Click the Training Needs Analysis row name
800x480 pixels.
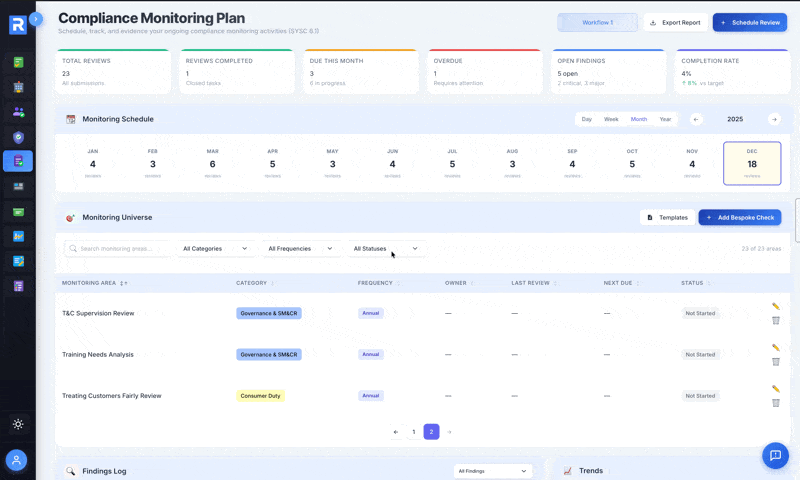pyautogui.click(x=98, y=355)
